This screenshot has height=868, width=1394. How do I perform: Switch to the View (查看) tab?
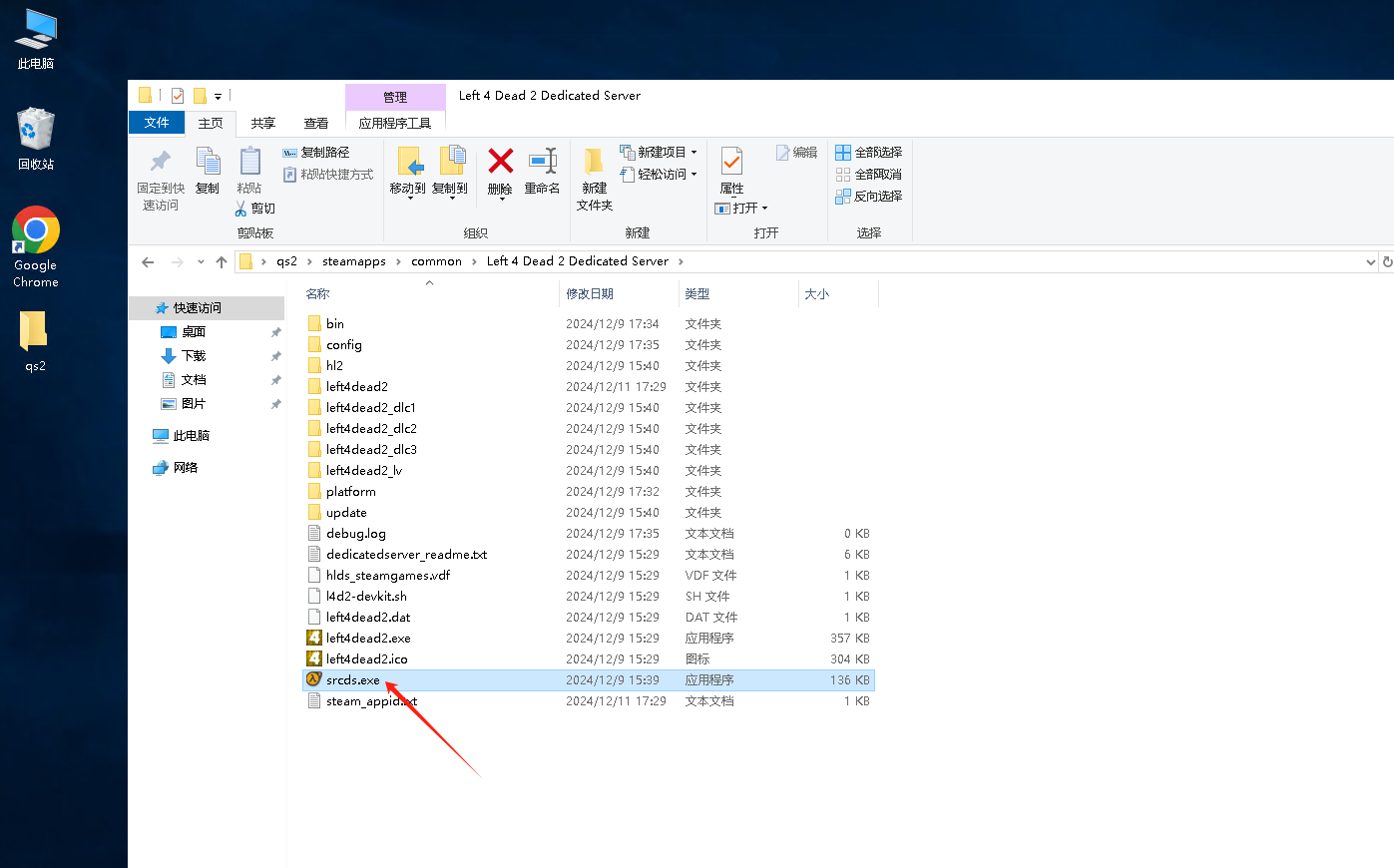click(x=316, y=123)
